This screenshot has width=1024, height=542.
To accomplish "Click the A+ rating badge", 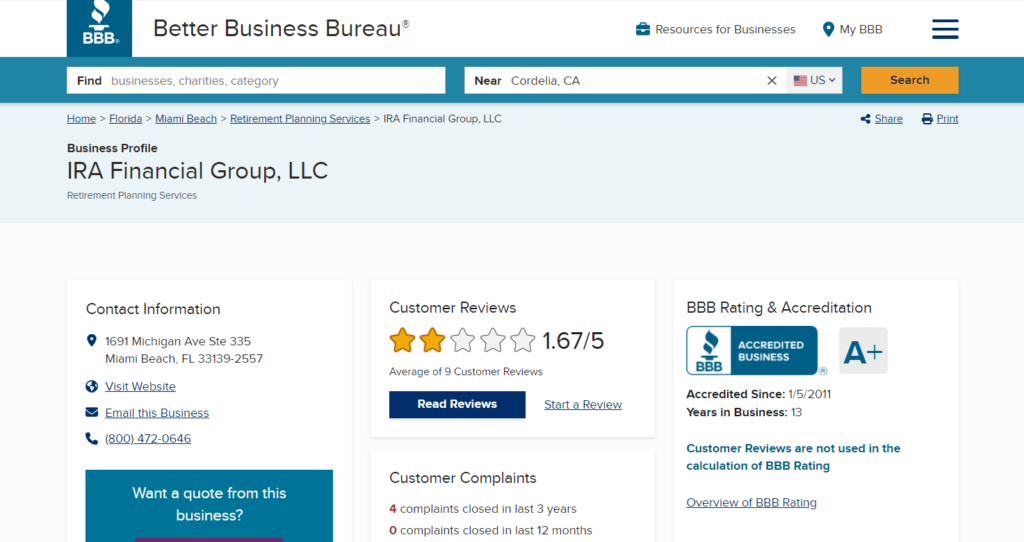I will 863,351.
